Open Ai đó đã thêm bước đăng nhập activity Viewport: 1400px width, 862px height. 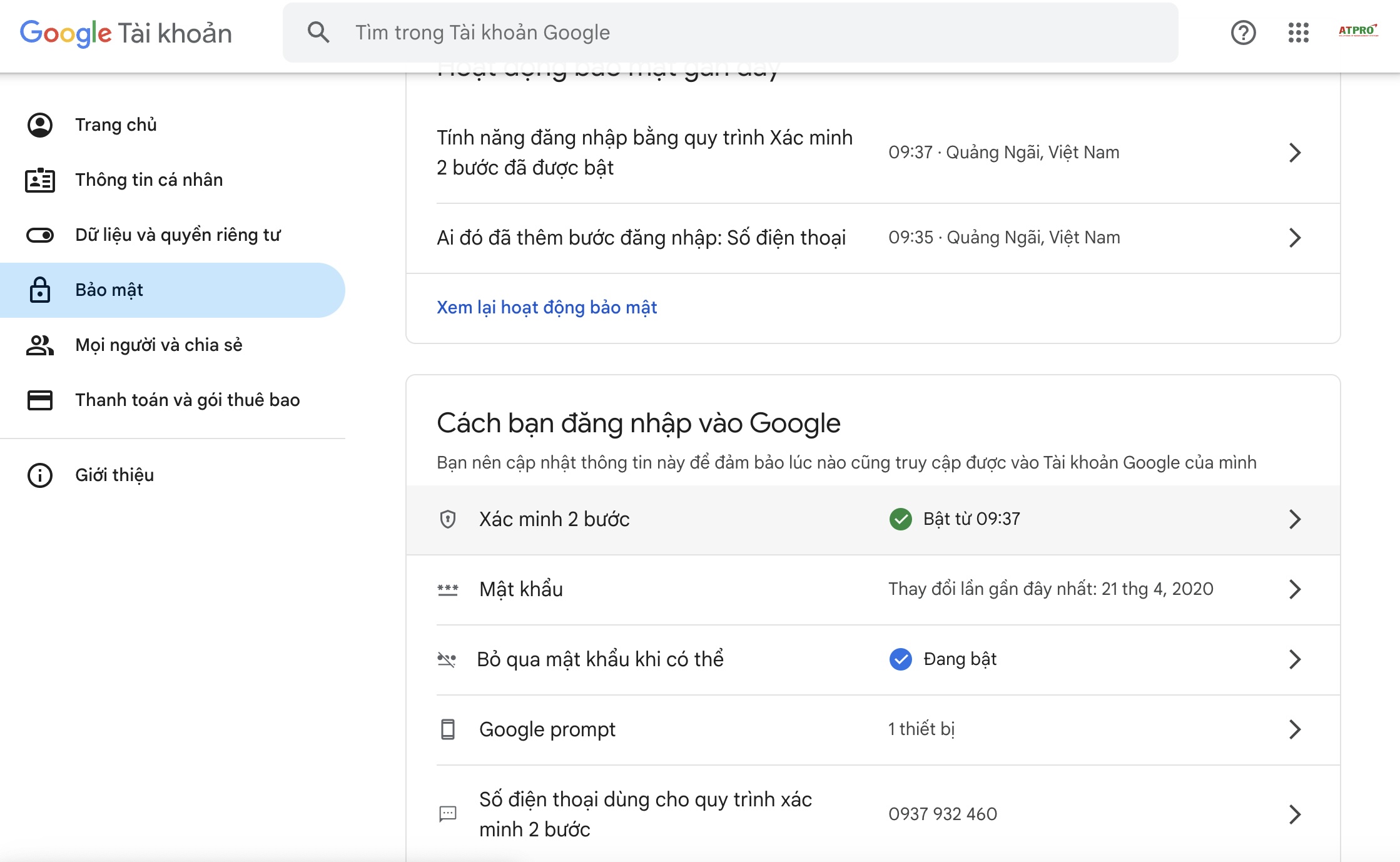coord(873,238)
